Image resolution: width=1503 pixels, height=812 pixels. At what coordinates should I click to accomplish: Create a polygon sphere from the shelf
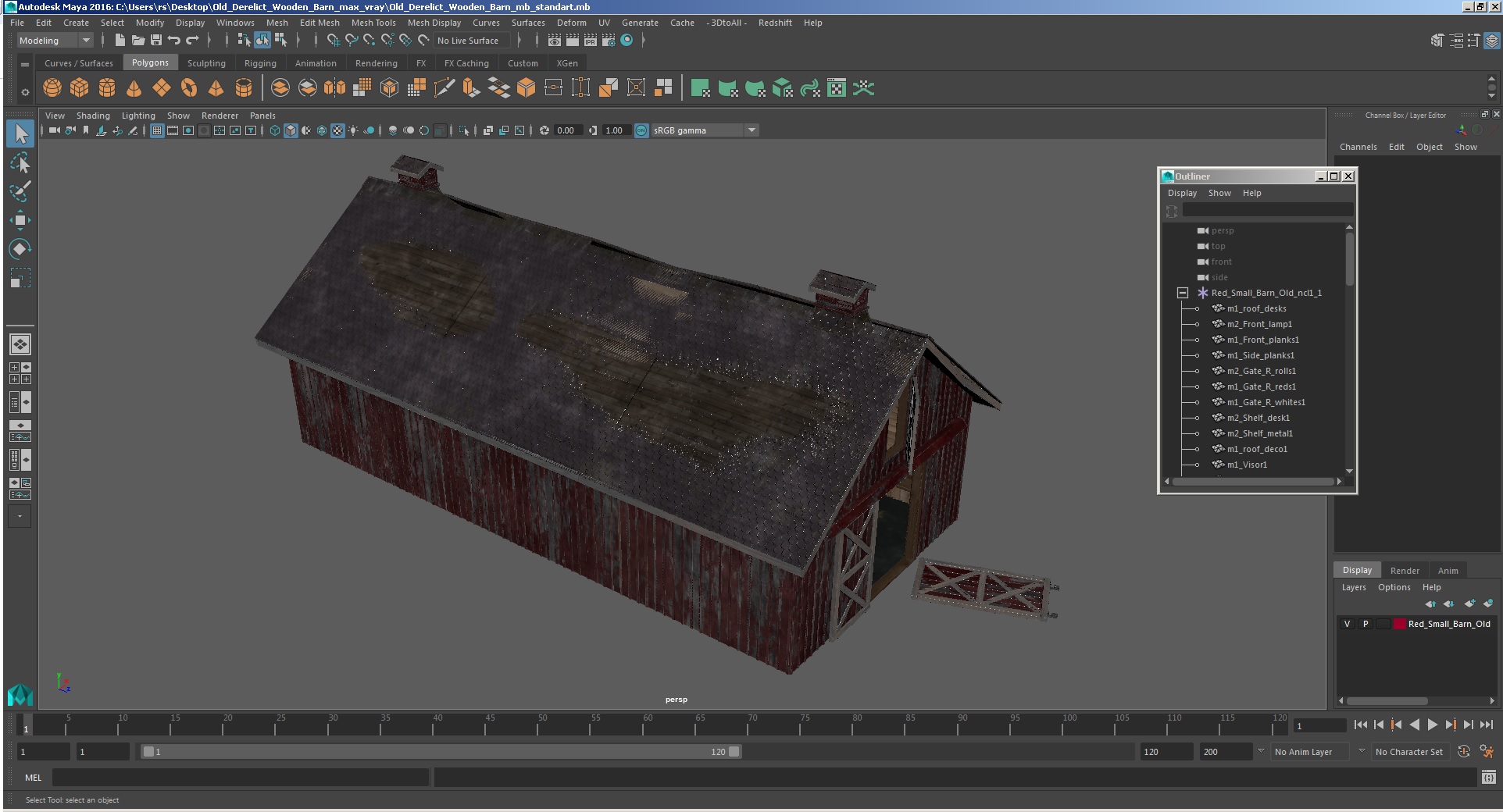pyautogui.click(x=52, y=88)
